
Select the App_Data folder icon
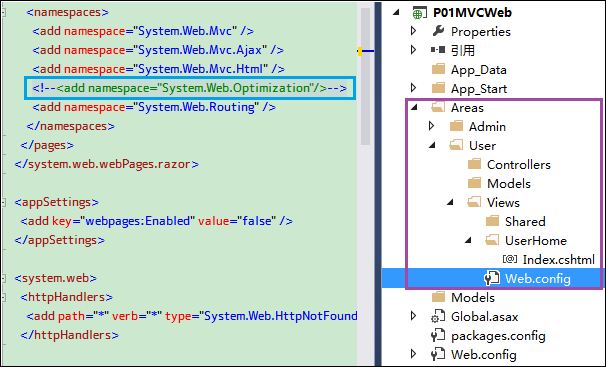438,69
